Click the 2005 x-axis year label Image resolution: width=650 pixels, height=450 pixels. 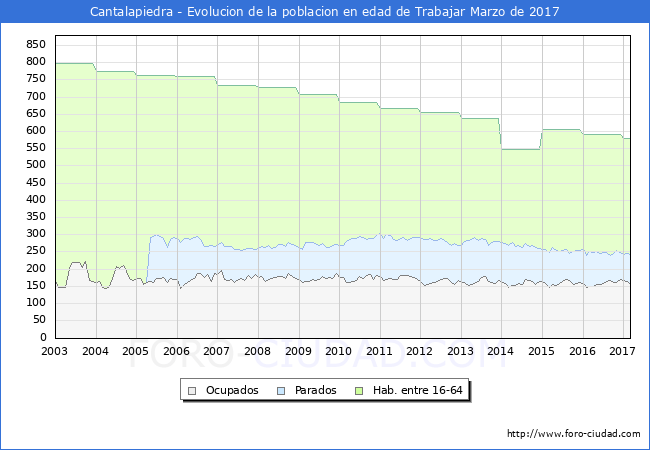coord(136,351)
